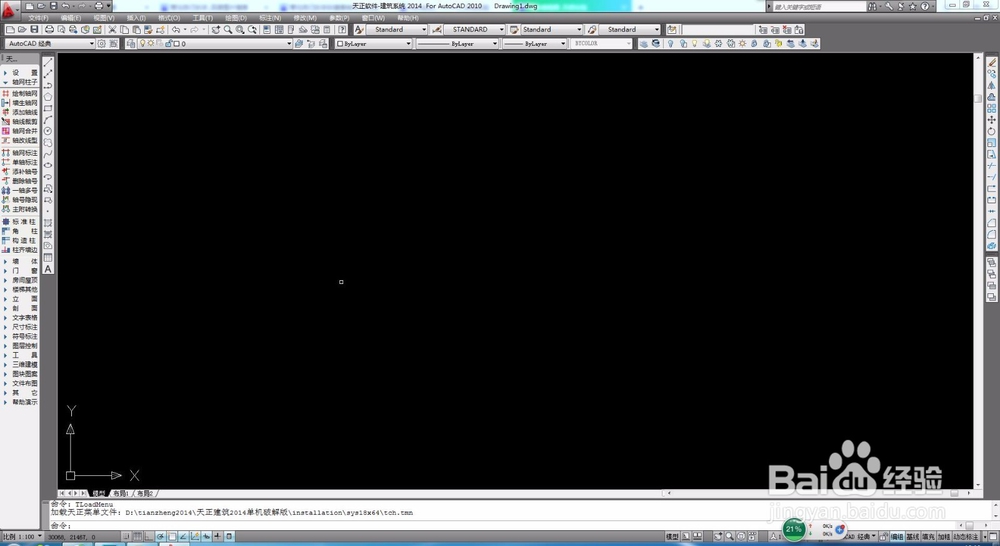Open the 文字表格 menu group

pos(20,318)
